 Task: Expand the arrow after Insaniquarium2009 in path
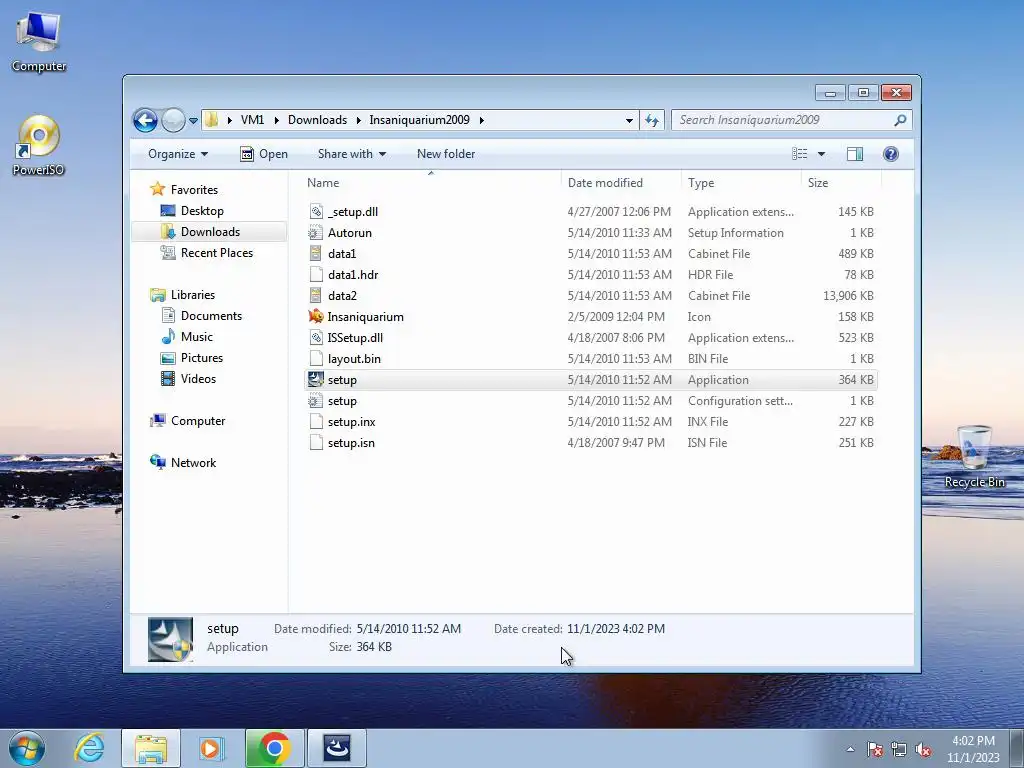tap(482, 120)
